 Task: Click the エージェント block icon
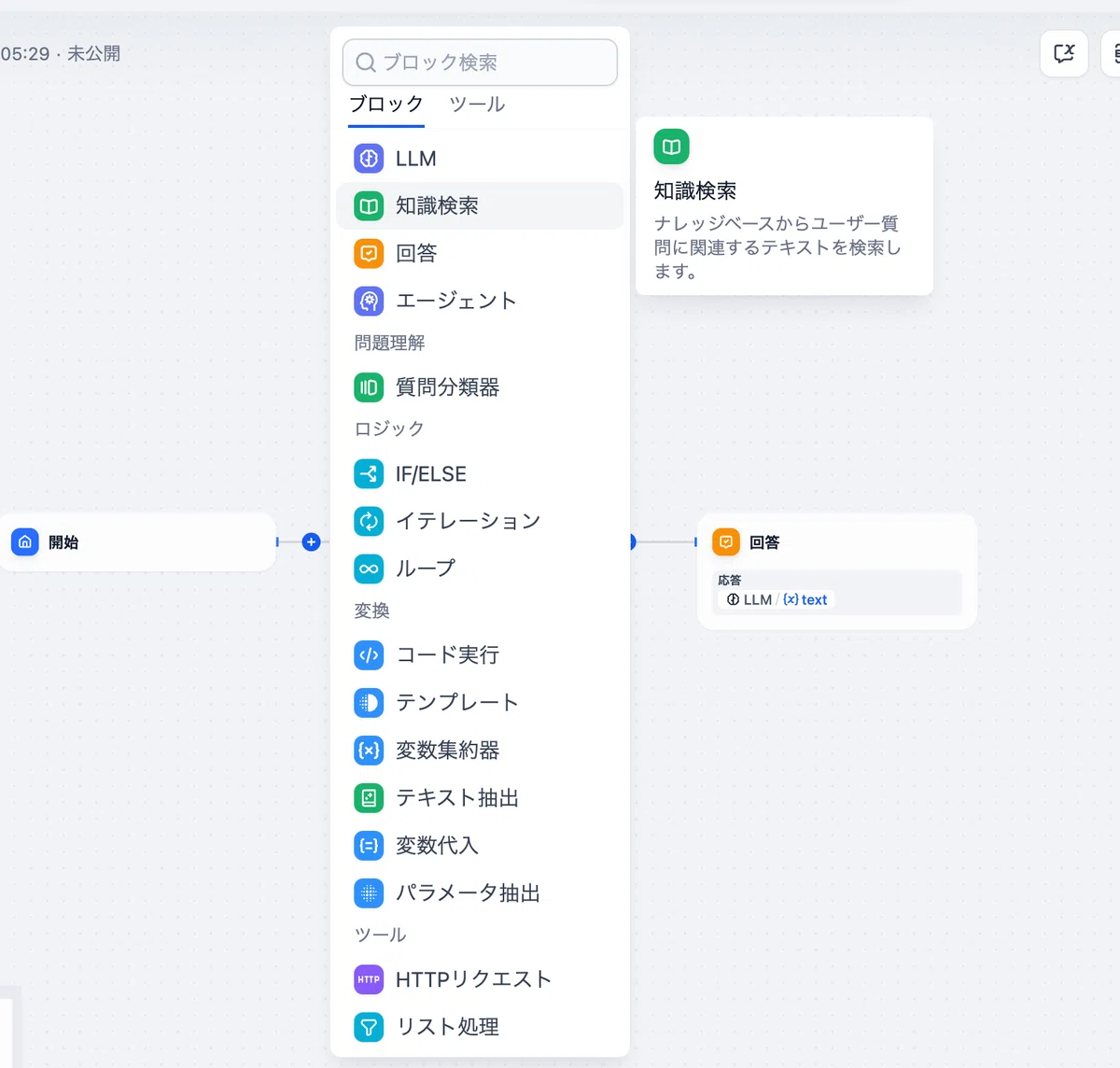click(369, 301)
